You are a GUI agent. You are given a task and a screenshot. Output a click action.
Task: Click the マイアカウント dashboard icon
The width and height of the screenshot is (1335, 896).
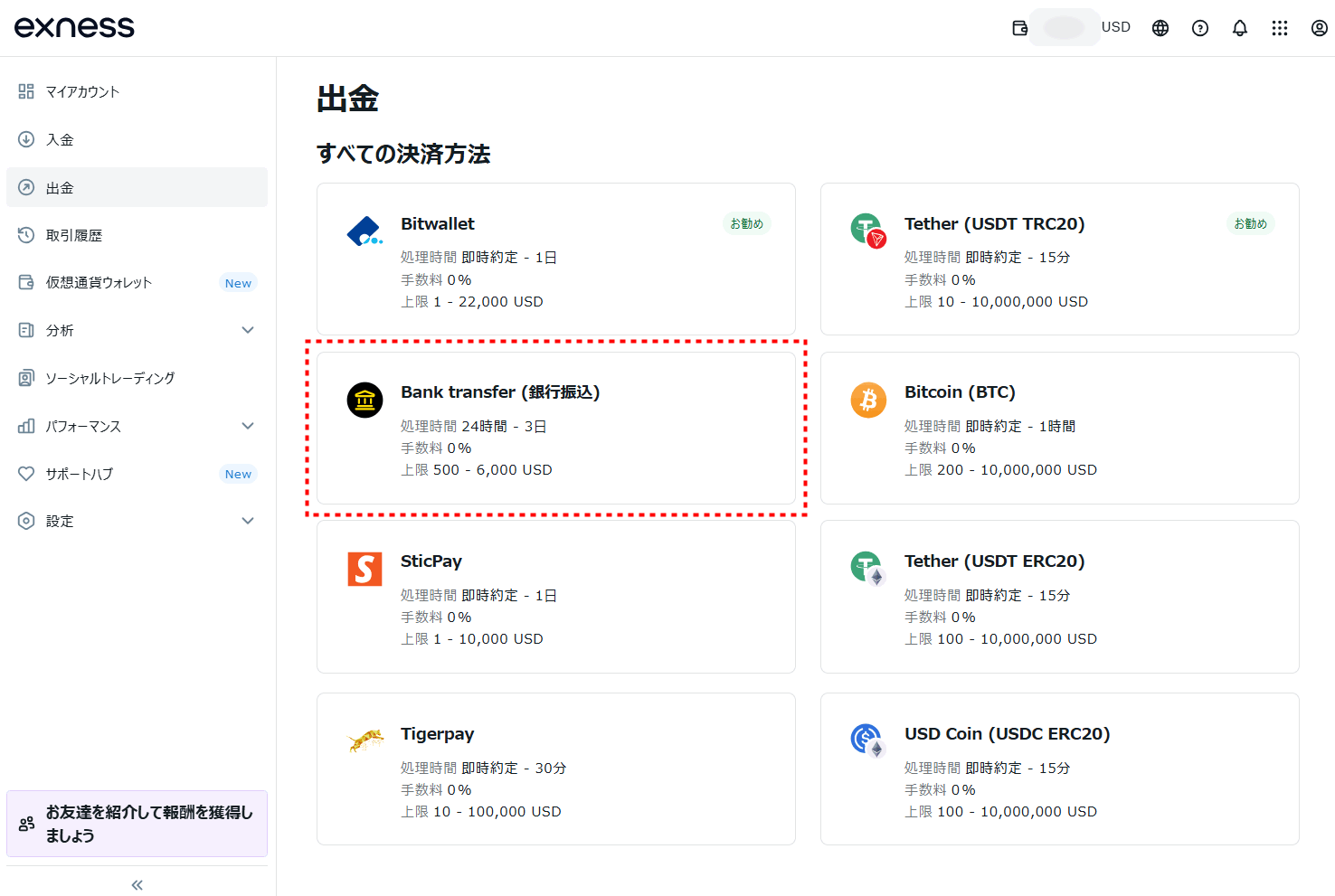(x=26, y=91)
